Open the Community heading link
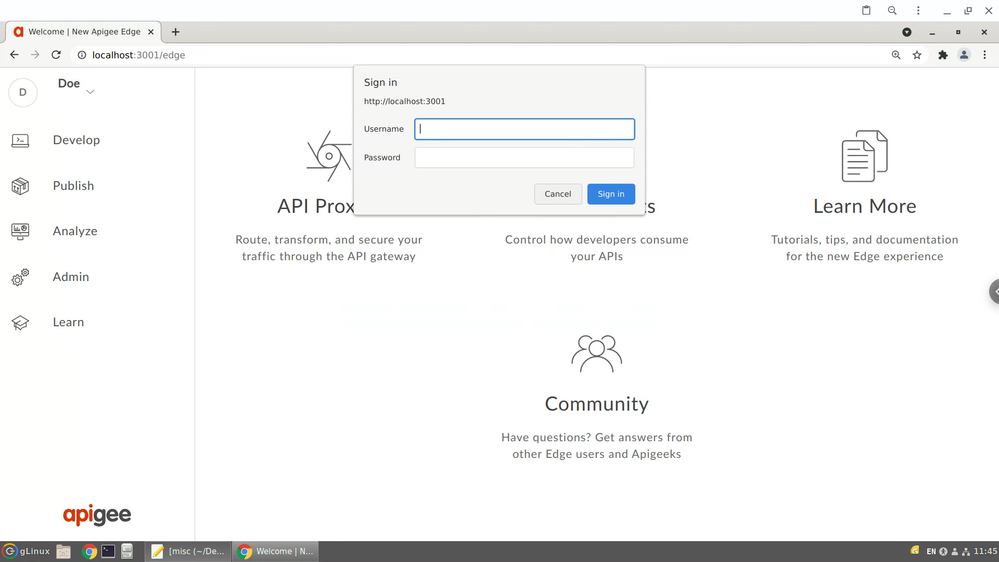This screenshot has height=562, width=999. 596,404
